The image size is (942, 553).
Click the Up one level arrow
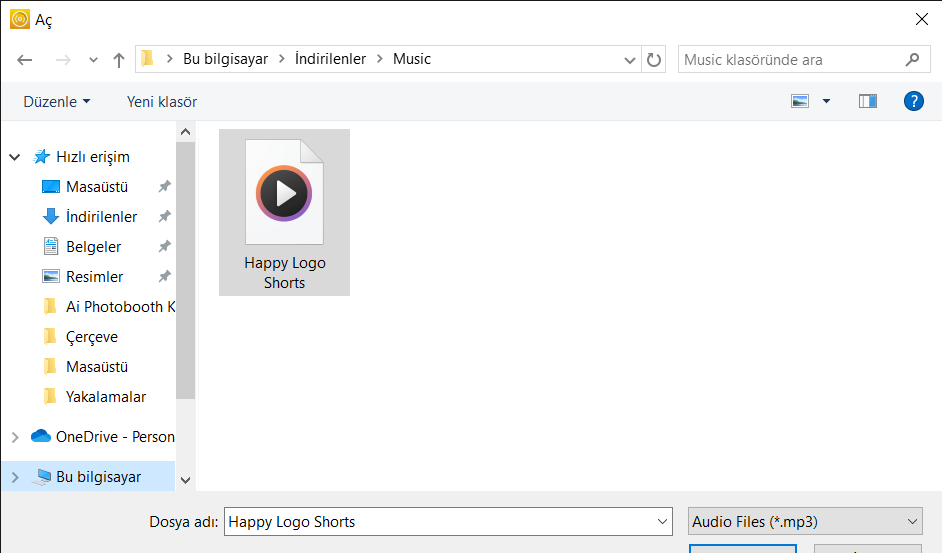pos(119,60)
